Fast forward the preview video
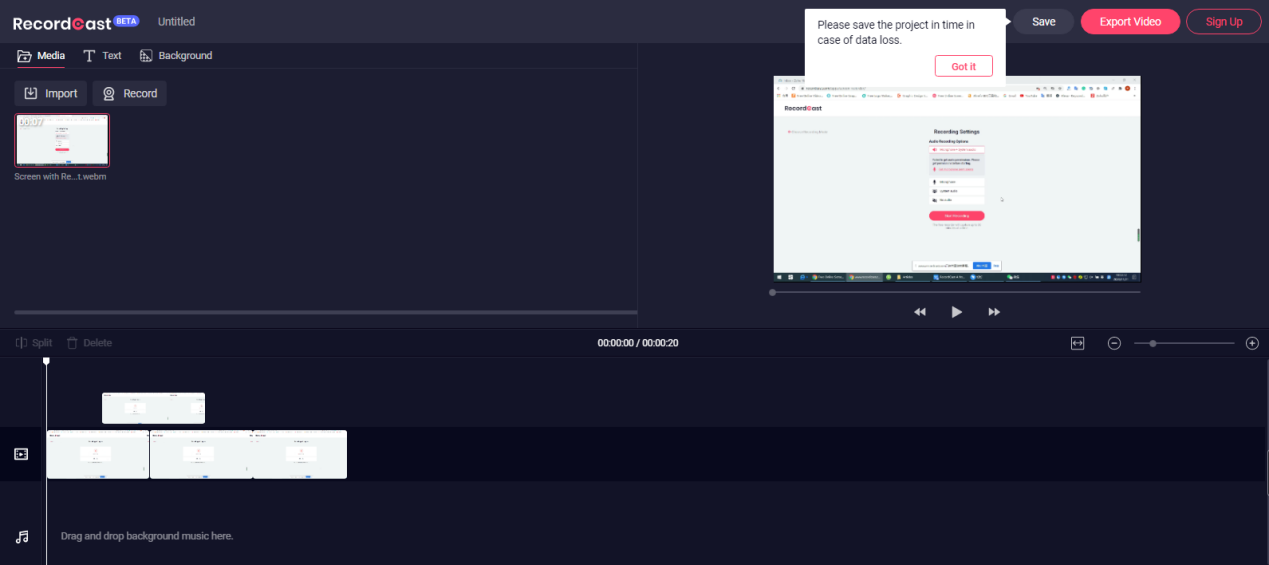Screen dimensions: 1269x565 coord(994,312)
